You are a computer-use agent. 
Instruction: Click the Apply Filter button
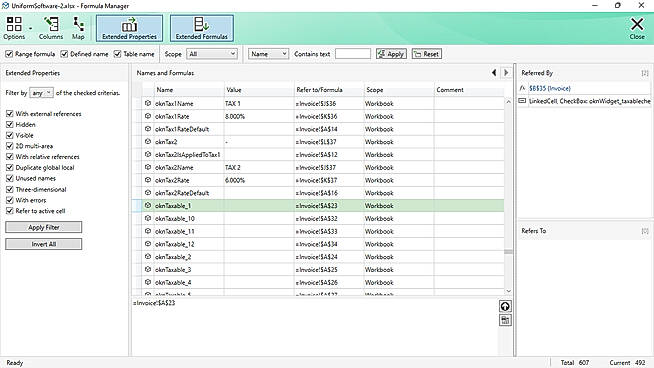coord(43,227)
